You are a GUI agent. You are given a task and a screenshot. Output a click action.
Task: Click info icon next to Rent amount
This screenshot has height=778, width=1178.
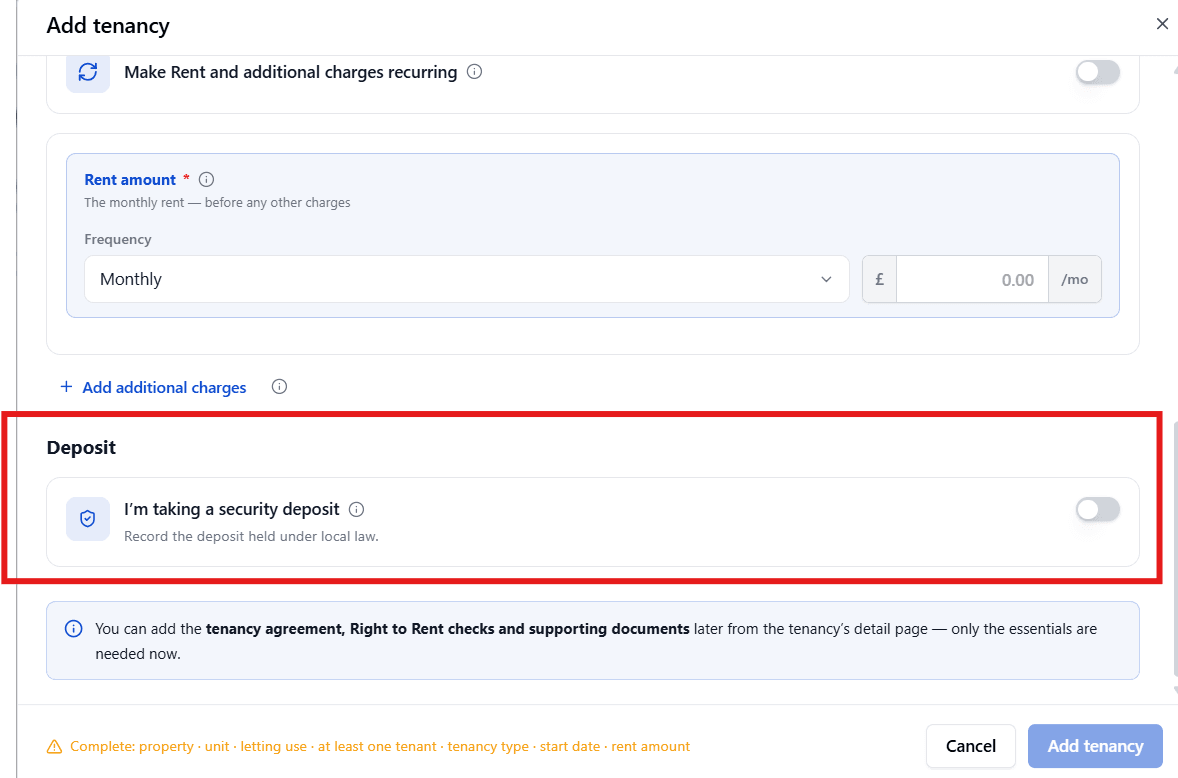pos(207,179)
